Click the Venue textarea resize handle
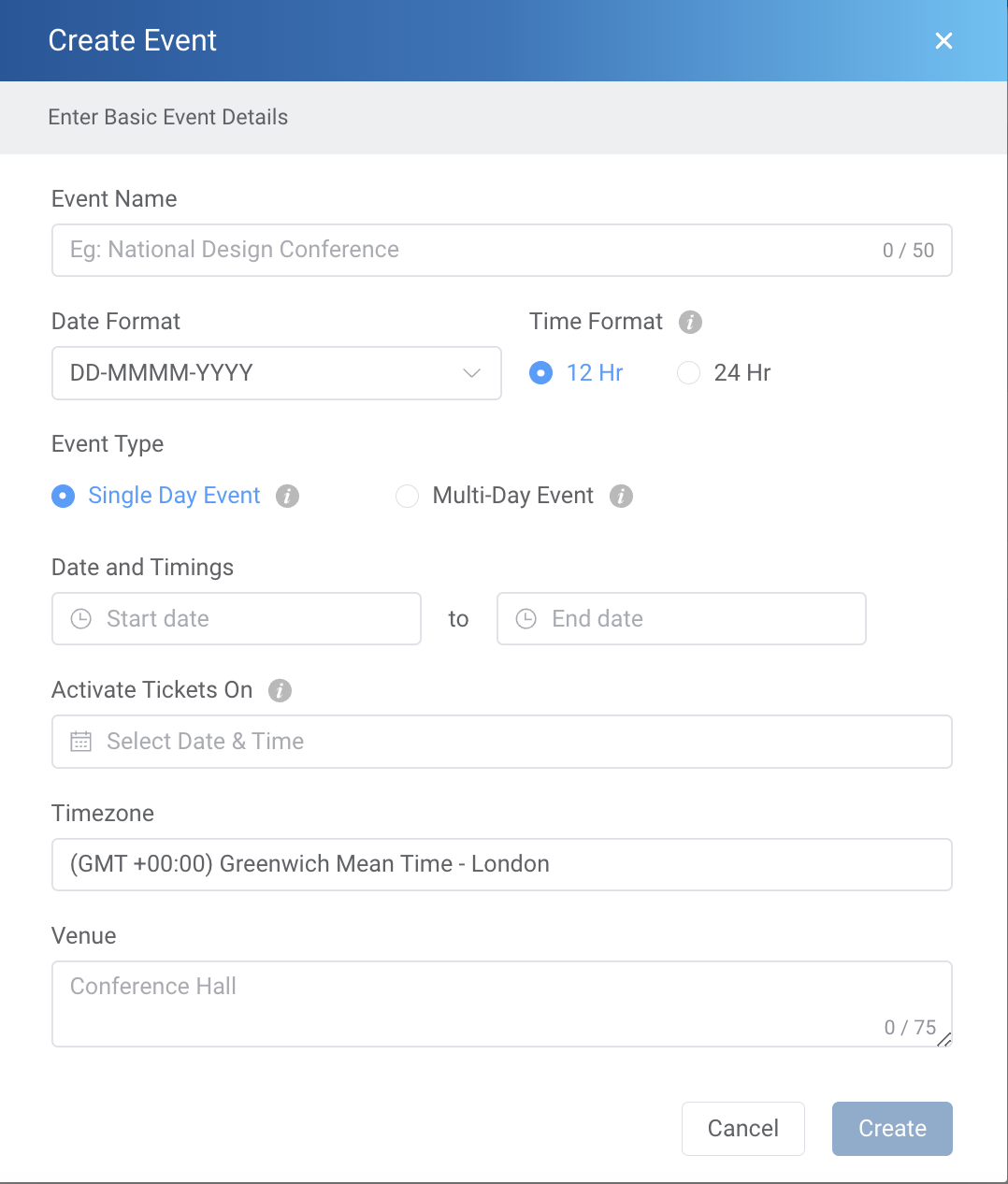 tap(946, 1040)
